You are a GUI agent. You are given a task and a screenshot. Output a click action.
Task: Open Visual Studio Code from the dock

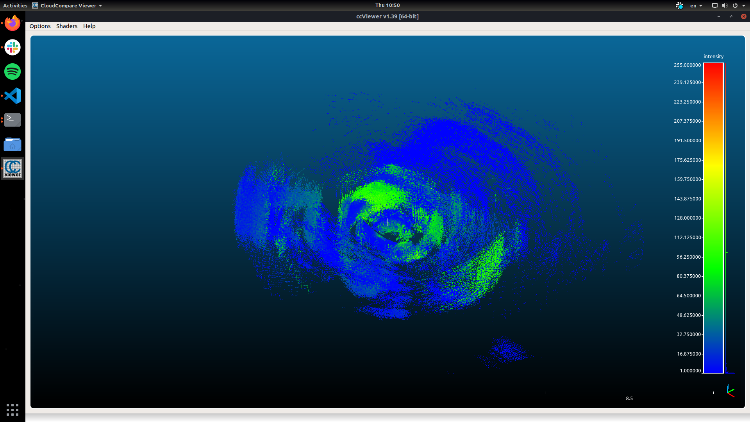(x=13, y=95)
